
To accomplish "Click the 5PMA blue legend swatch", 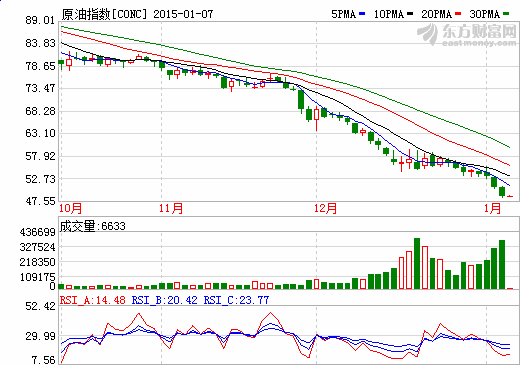I will [362, 14].
